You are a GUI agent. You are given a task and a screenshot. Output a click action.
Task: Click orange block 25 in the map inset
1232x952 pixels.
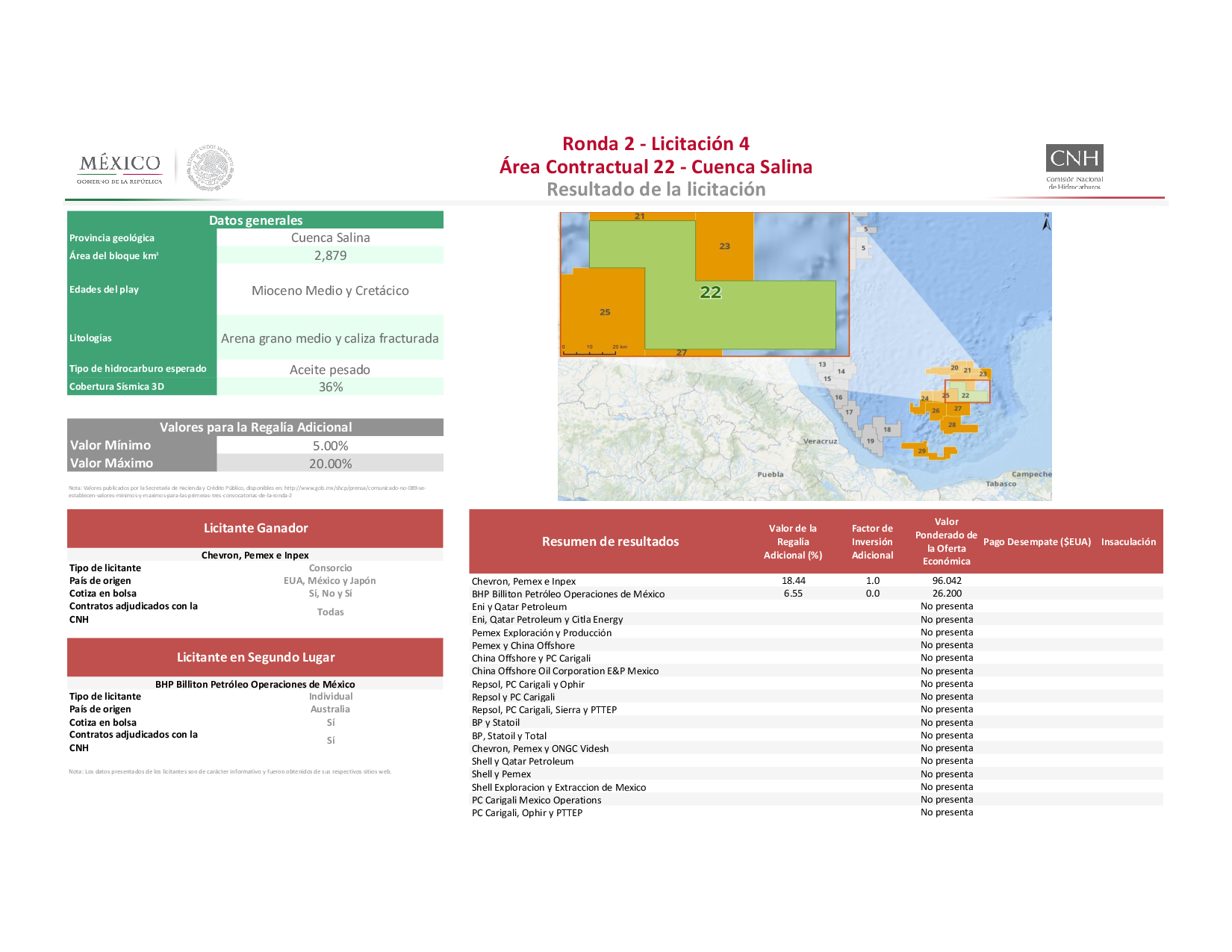pos(603,311)
